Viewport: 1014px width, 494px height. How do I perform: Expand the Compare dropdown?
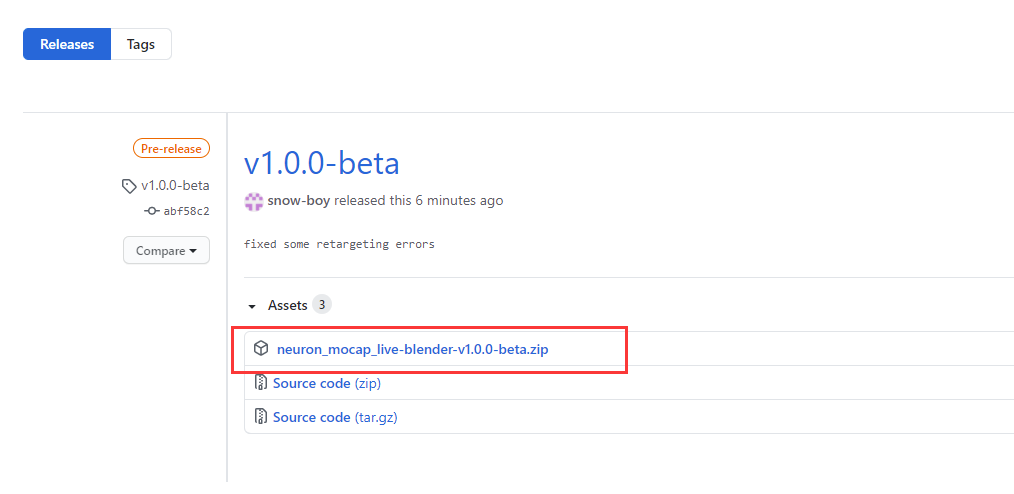click(166, 251)
